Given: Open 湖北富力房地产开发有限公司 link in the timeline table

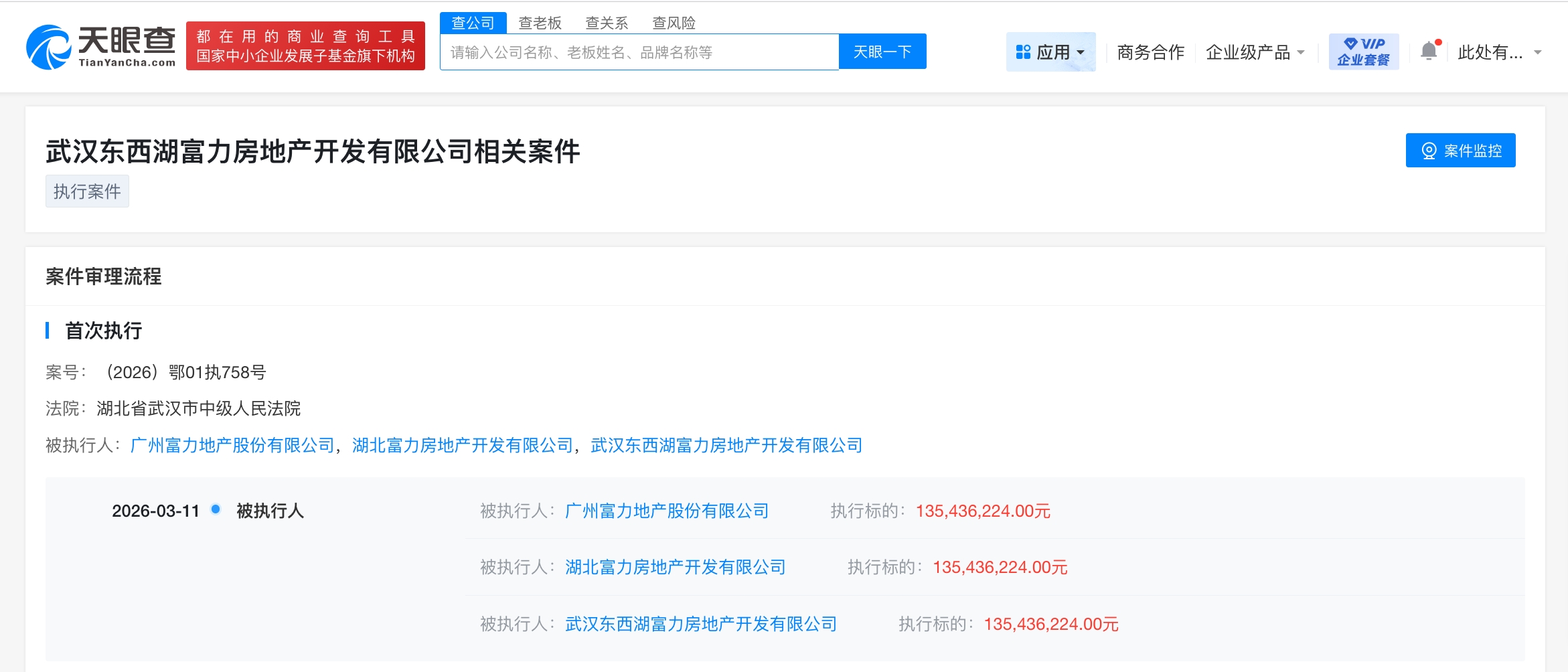Looking at the screenshot, I should pyautogui.click(x=675, y=568).
